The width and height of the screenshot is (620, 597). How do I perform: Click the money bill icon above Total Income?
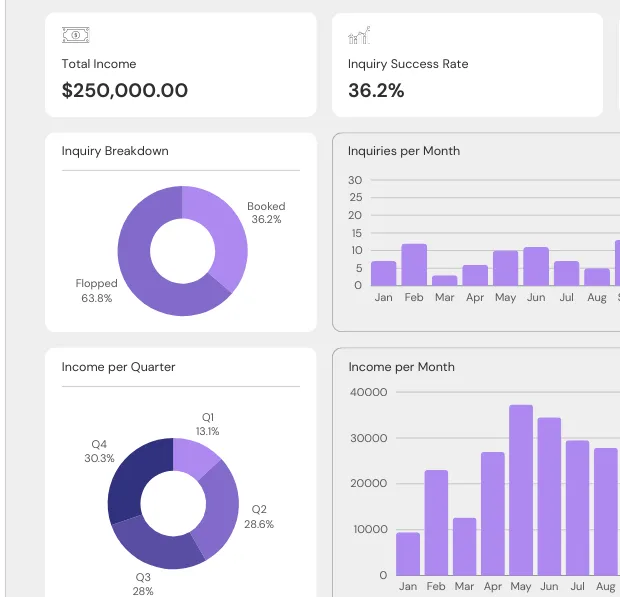tap(76, 35)
